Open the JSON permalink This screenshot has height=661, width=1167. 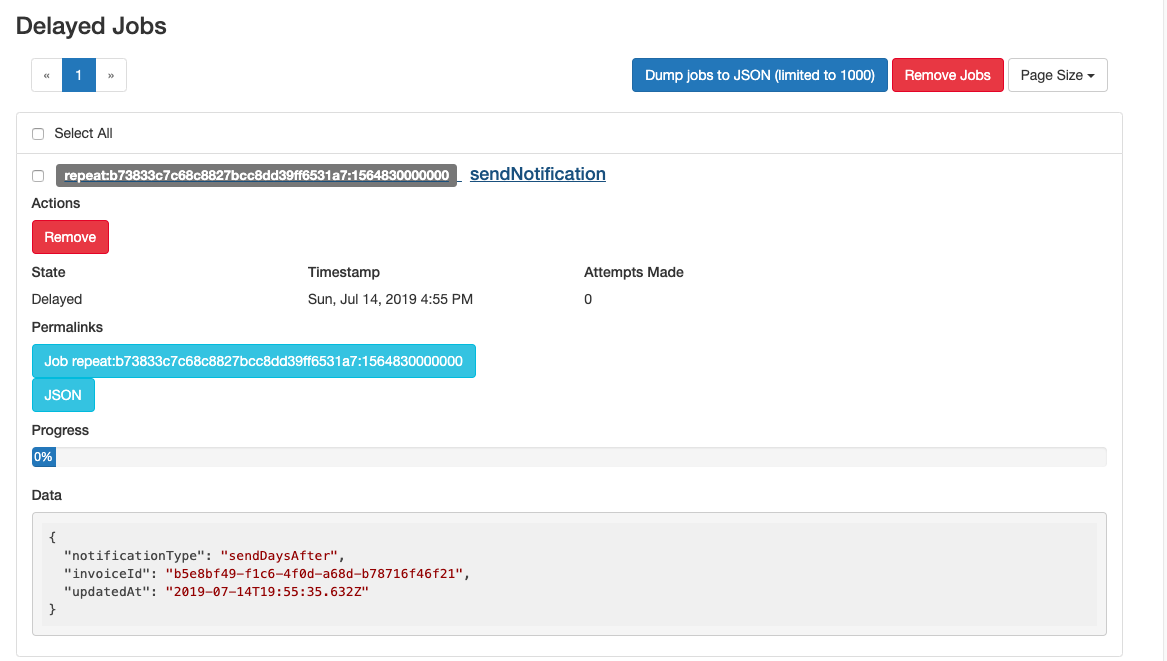click(62, 395)
